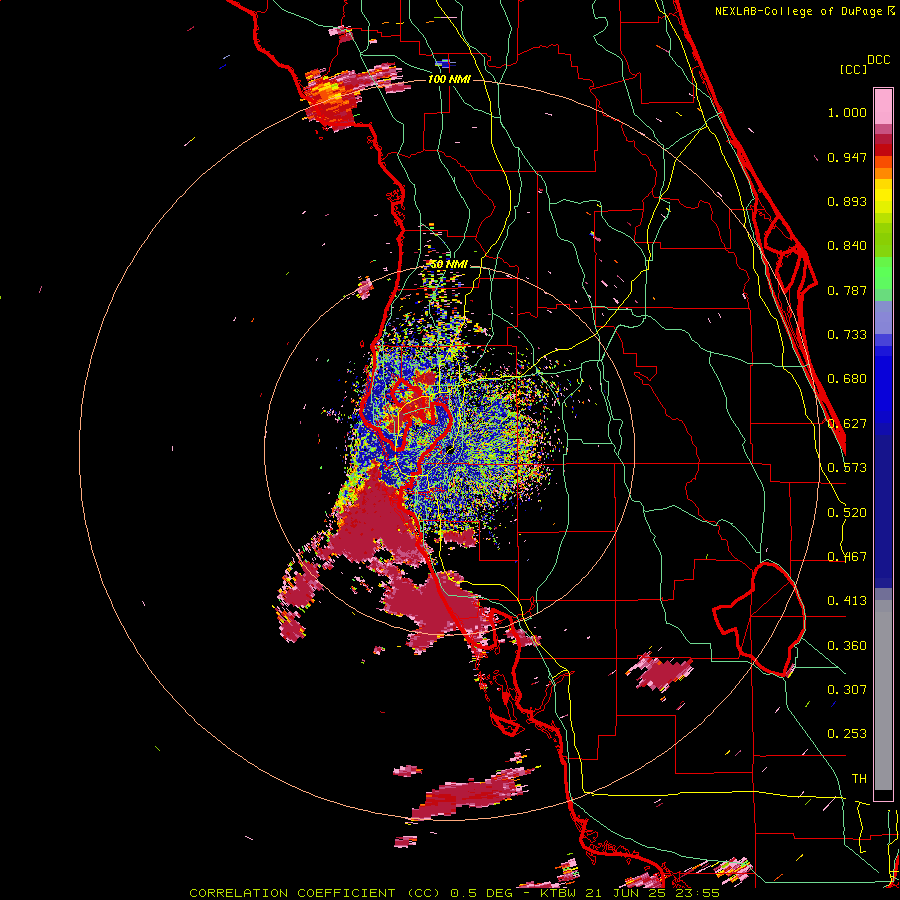
Task: Click the yellow band of the color bar
Action: coord(883,196)
